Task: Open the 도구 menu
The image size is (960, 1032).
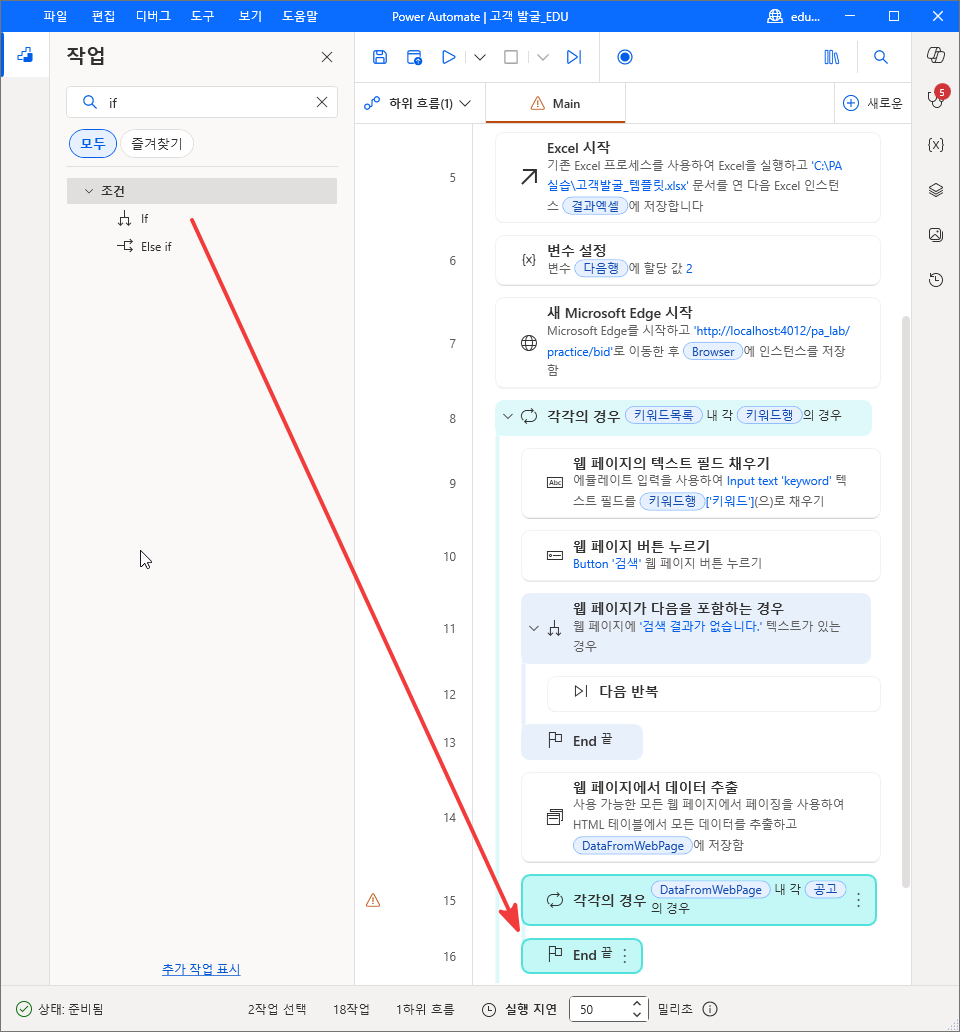Action: coord(203,16)
